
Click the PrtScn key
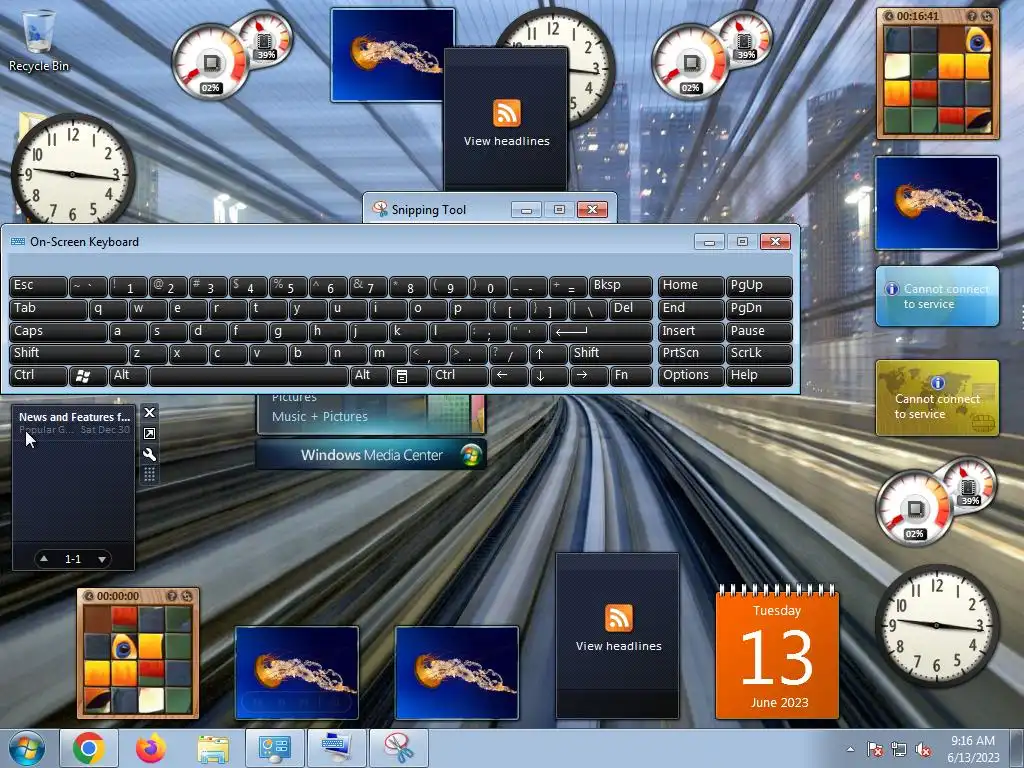pos(691,353)
